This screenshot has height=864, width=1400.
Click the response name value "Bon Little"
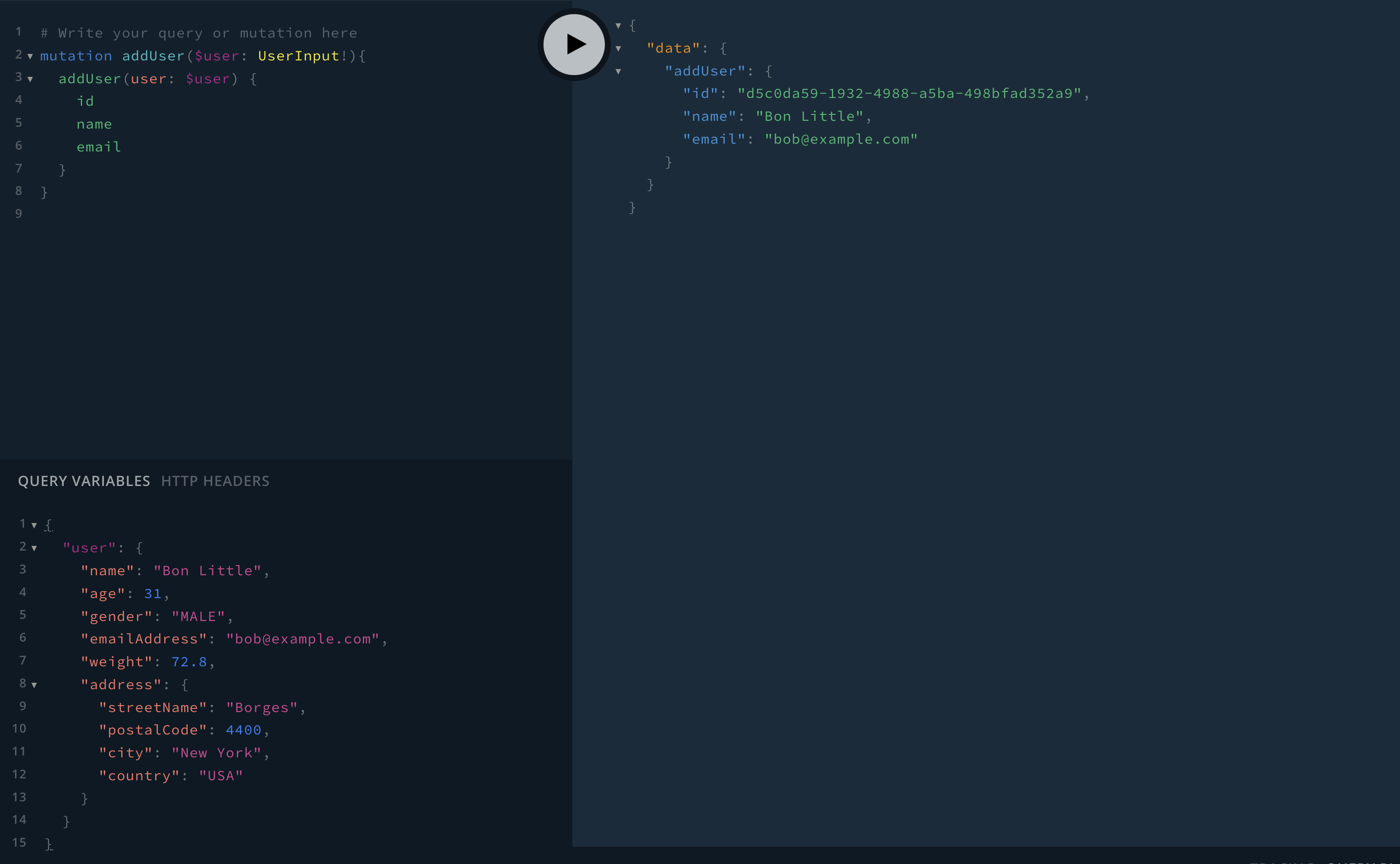(809, 116)
